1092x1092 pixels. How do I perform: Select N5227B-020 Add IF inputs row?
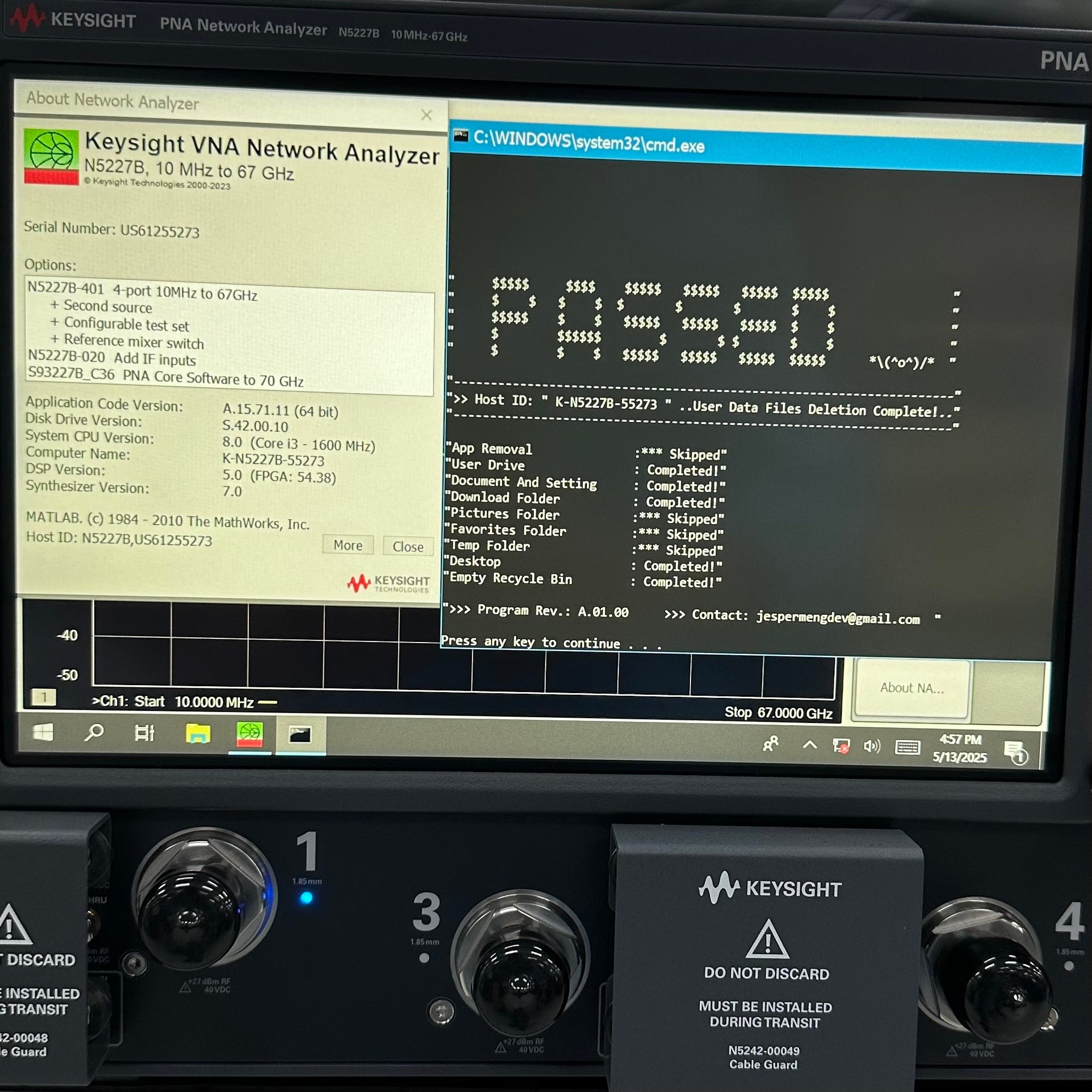click(112, 358)
